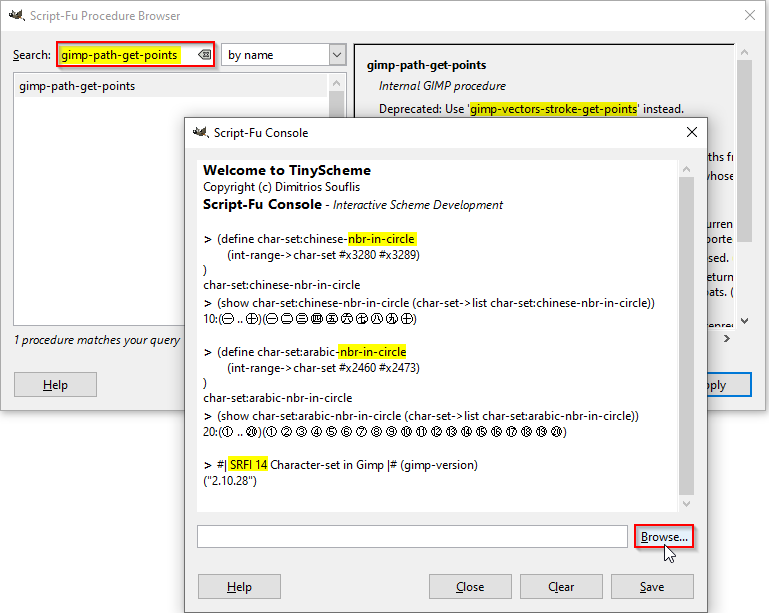Click the '("2.10.28")' version output
The image size is (769, 613).
coord(230,481)
